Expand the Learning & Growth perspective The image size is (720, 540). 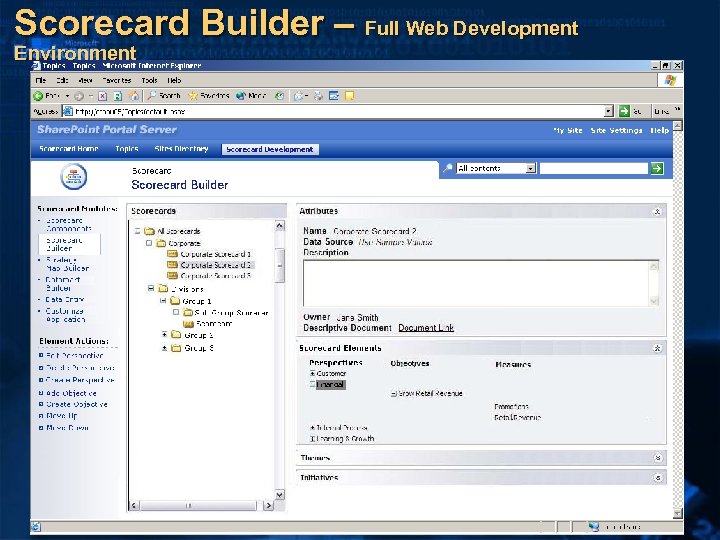(x=312, y=439)
